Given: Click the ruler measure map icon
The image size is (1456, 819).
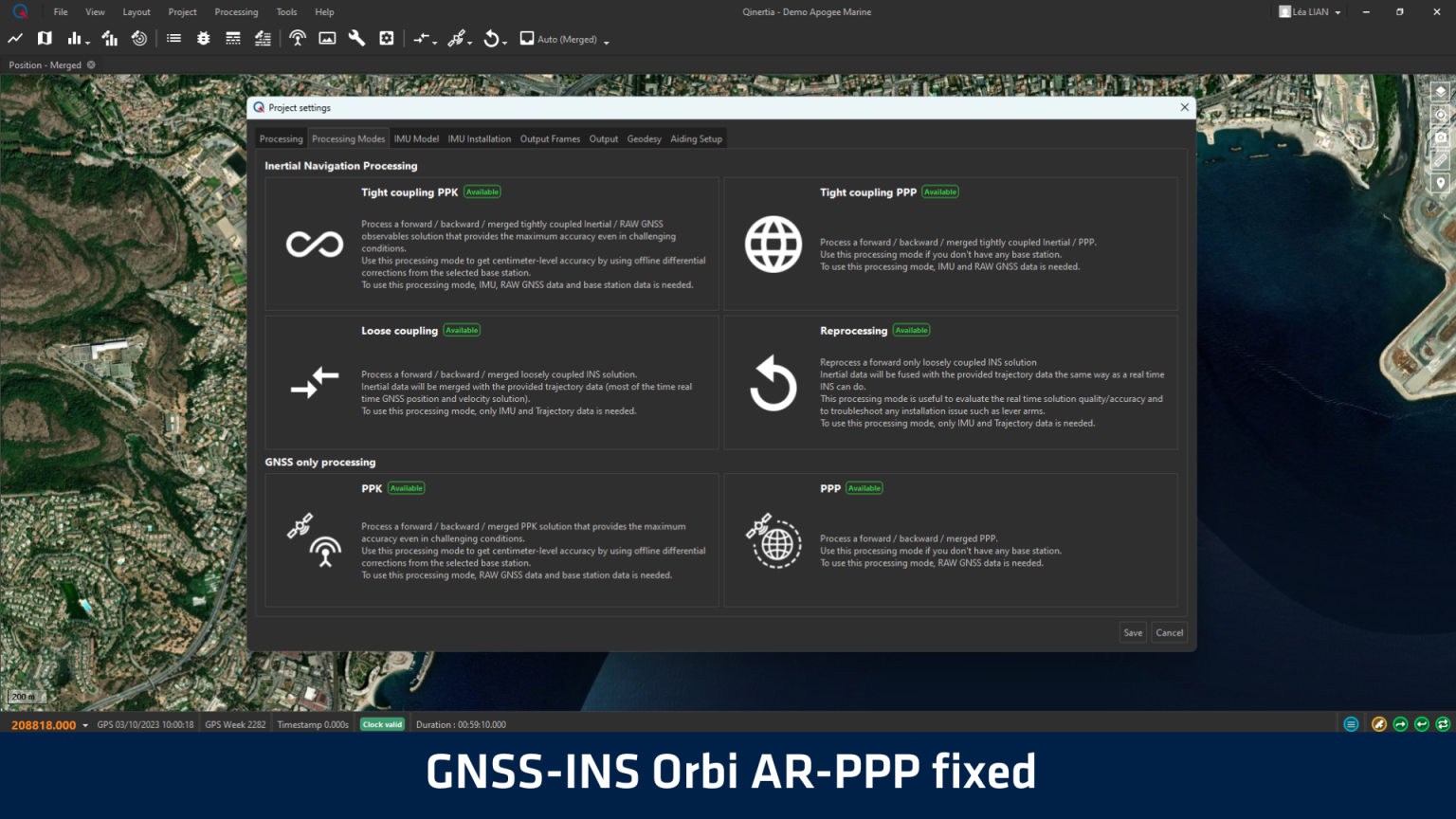Looking at the screenshot, I should pyautogui.click(x=1440, y=160).
